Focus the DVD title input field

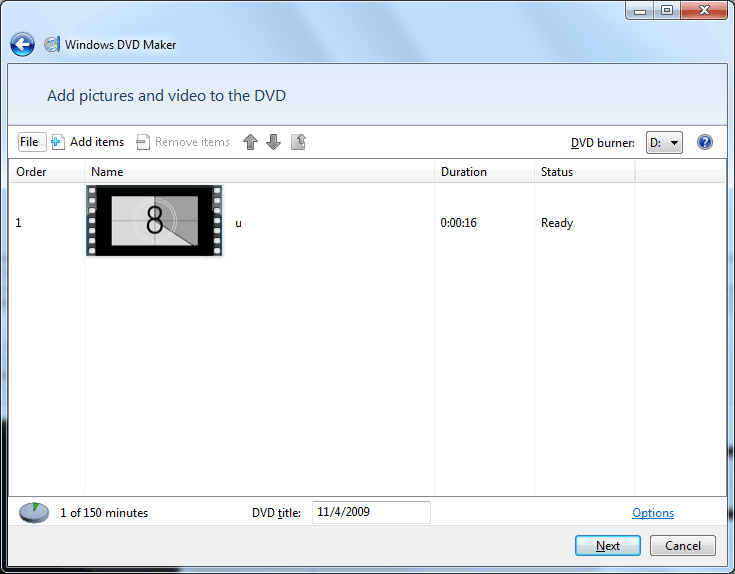pos(371,512)
